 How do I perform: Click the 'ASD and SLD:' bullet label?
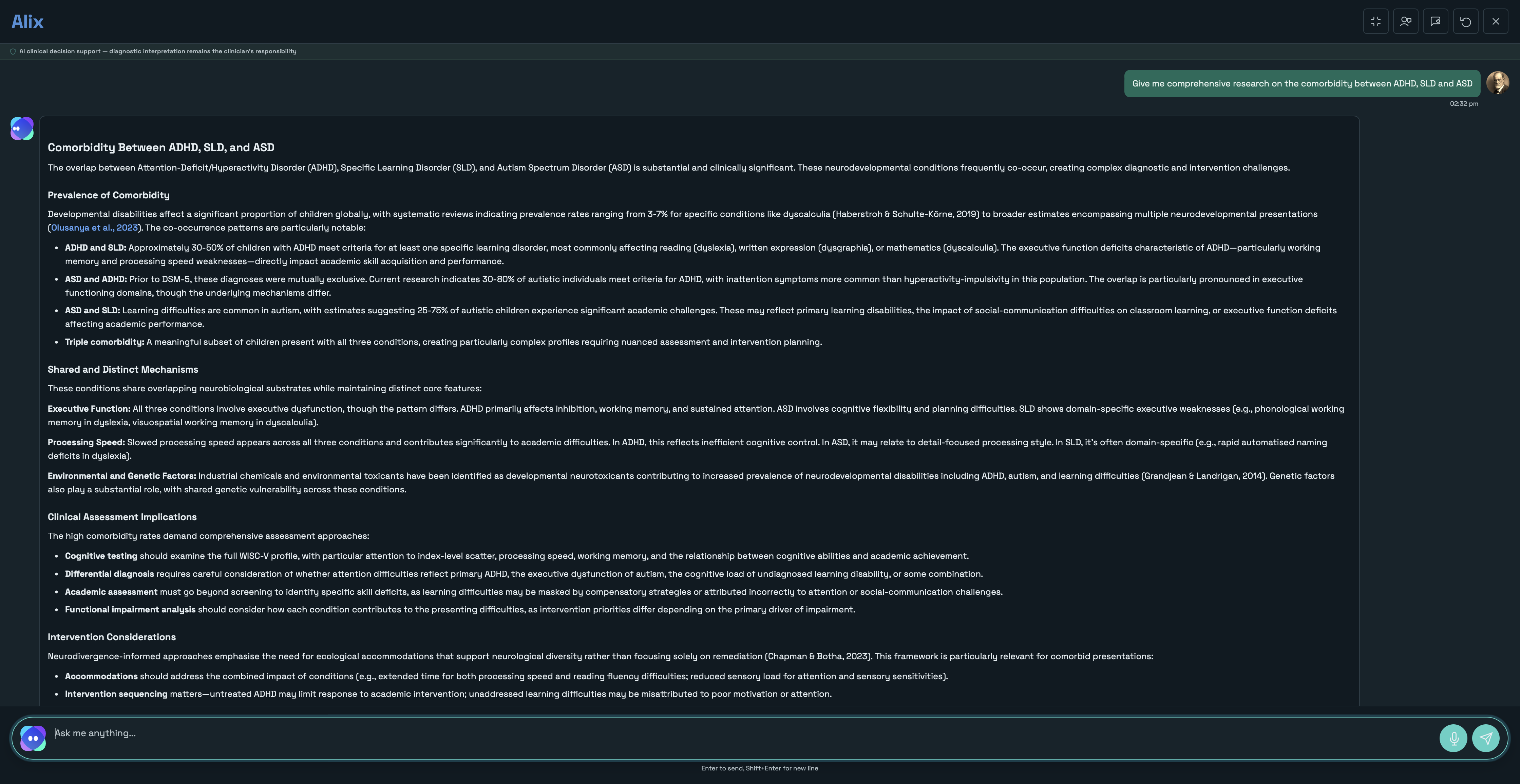click(x=92, y=310)
